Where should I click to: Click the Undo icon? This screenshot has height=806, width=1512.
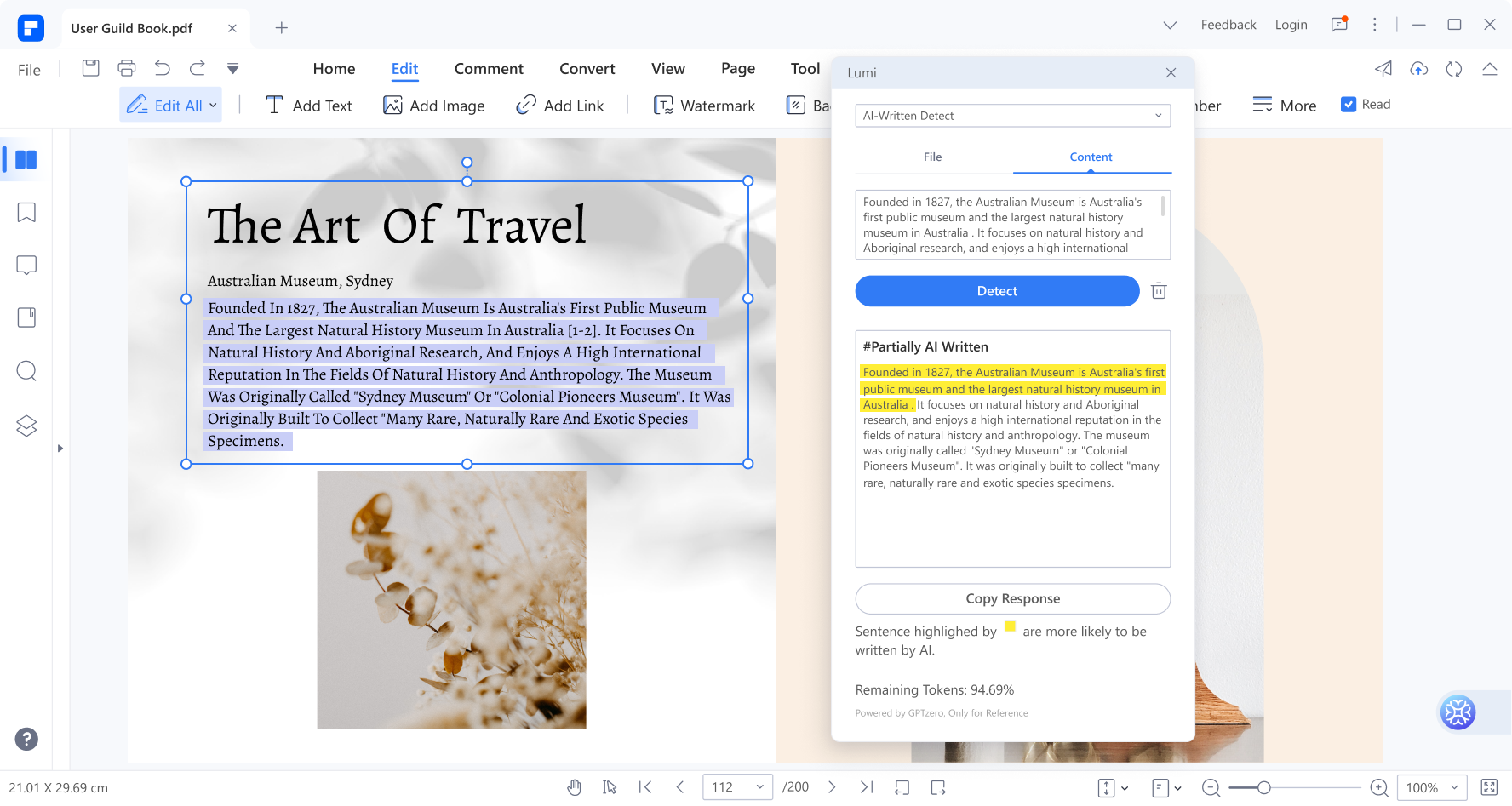162,68
